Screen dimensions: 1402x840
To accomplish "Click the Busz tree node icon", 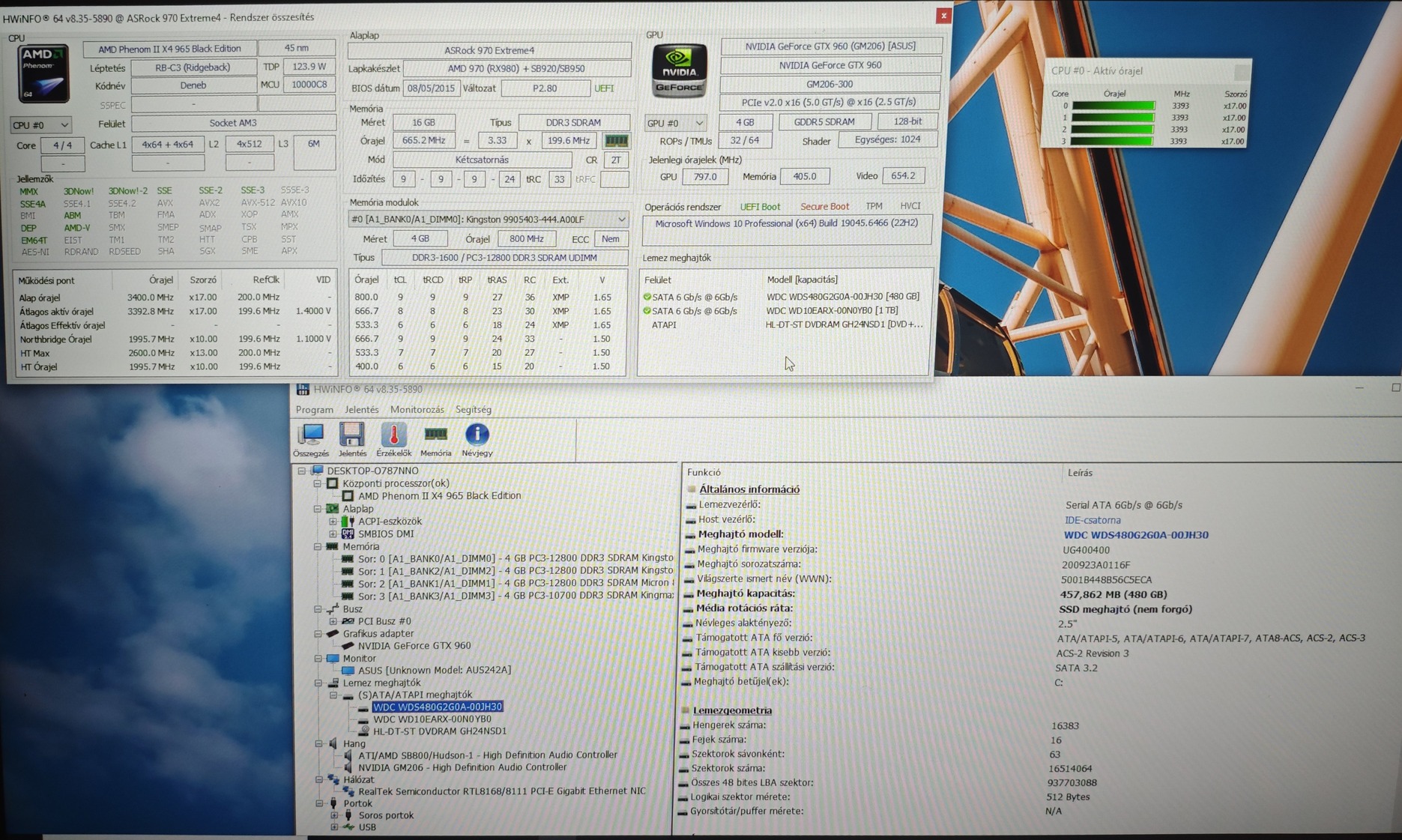I will pos(333,609).
